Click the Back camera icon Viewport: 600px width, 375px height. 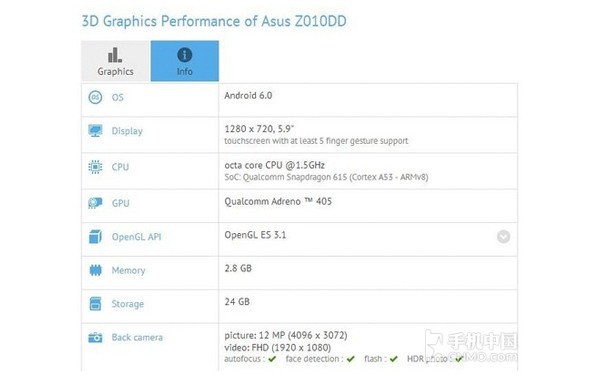(95, 338)
